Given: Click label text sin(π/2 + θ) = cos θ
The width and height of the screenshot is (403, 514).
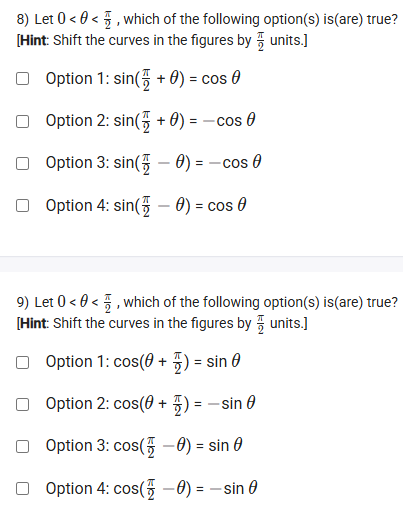Looking at the screenshot, I should [177, 79].
